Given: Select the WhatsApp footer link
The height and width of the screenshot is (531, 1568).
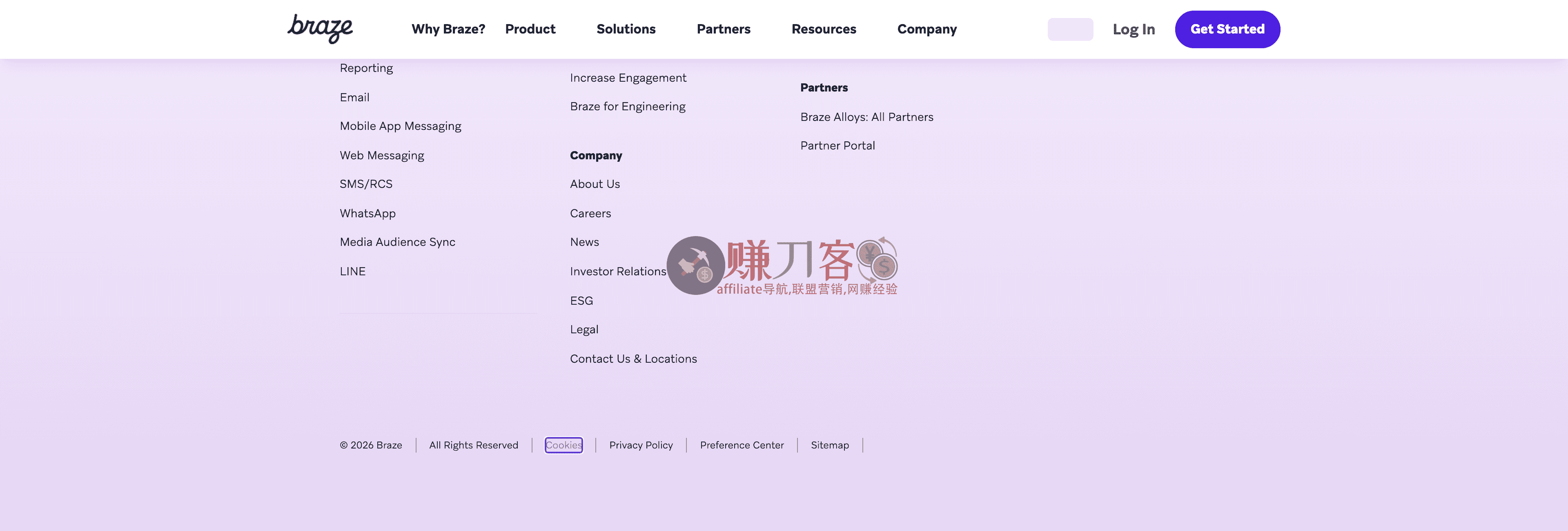Looking at the screenshot, I should point(367,213).
